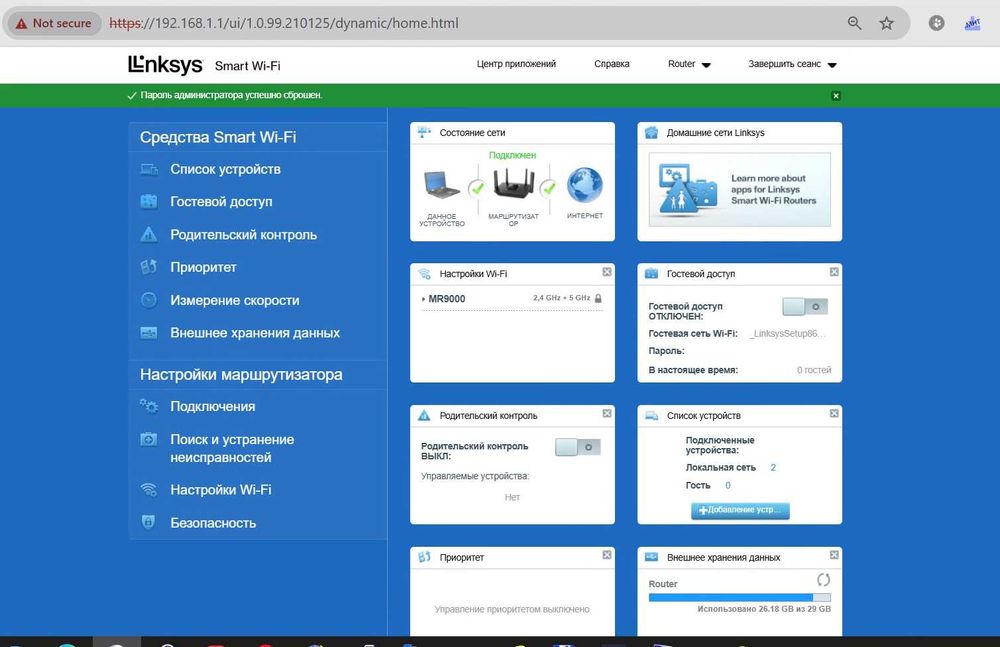Click the Домашние сети Linksys header icon
The image size is (1000, 647).
[651, 133]
